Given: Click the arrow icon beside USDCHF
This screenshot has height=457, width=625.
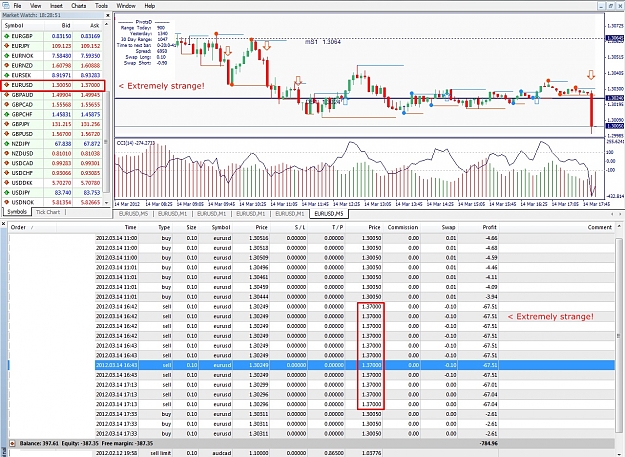Looking at the screenshot, I should [x=6, y=173].
